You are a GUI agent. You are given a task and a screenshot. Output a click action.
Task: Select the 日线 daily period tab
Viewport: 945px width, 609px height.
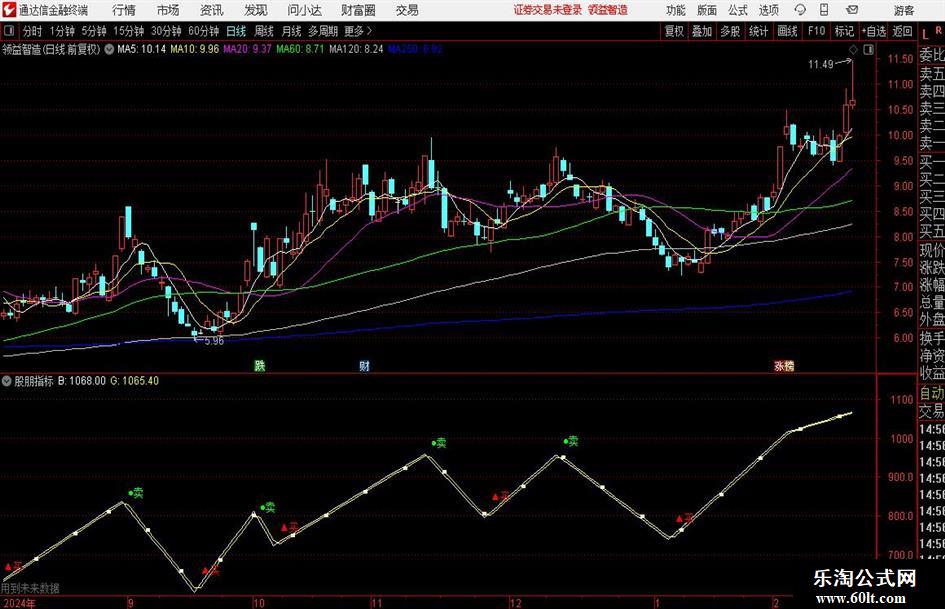pyautogui.click(x=236, y=31)
